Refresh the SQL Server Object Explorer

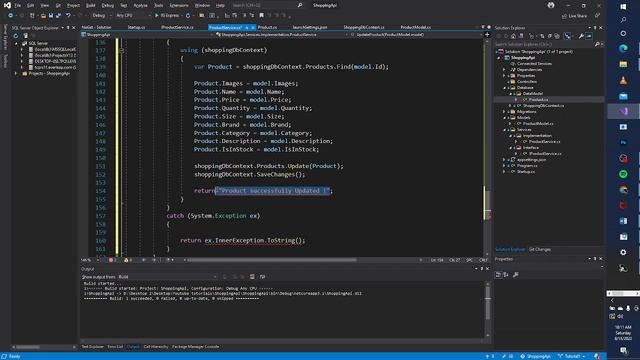click(16, 36)
